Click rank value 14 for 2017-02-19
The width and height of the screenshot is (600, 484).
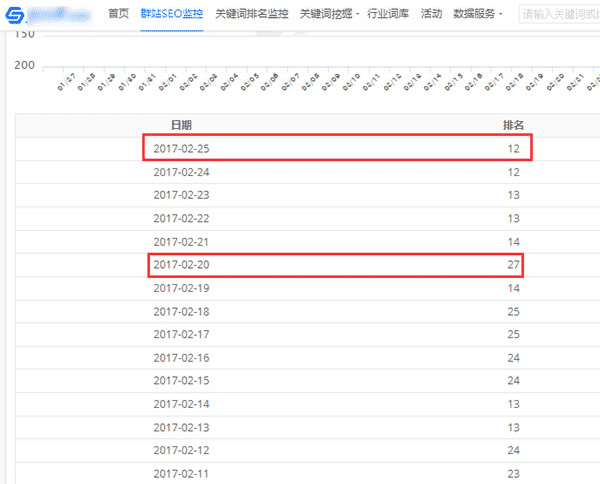[x=514, y=288]
